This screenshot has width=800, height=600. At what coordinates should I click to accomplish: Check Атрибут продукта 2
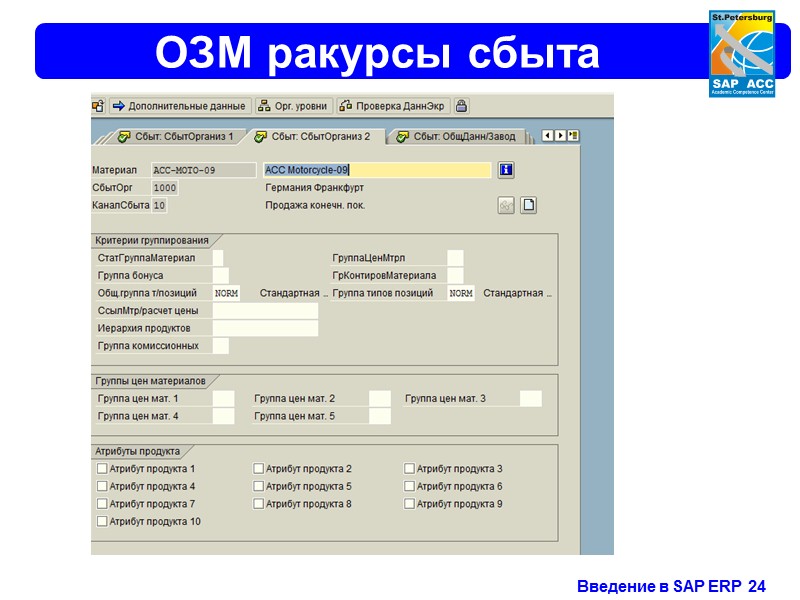(x=259, y=468)
